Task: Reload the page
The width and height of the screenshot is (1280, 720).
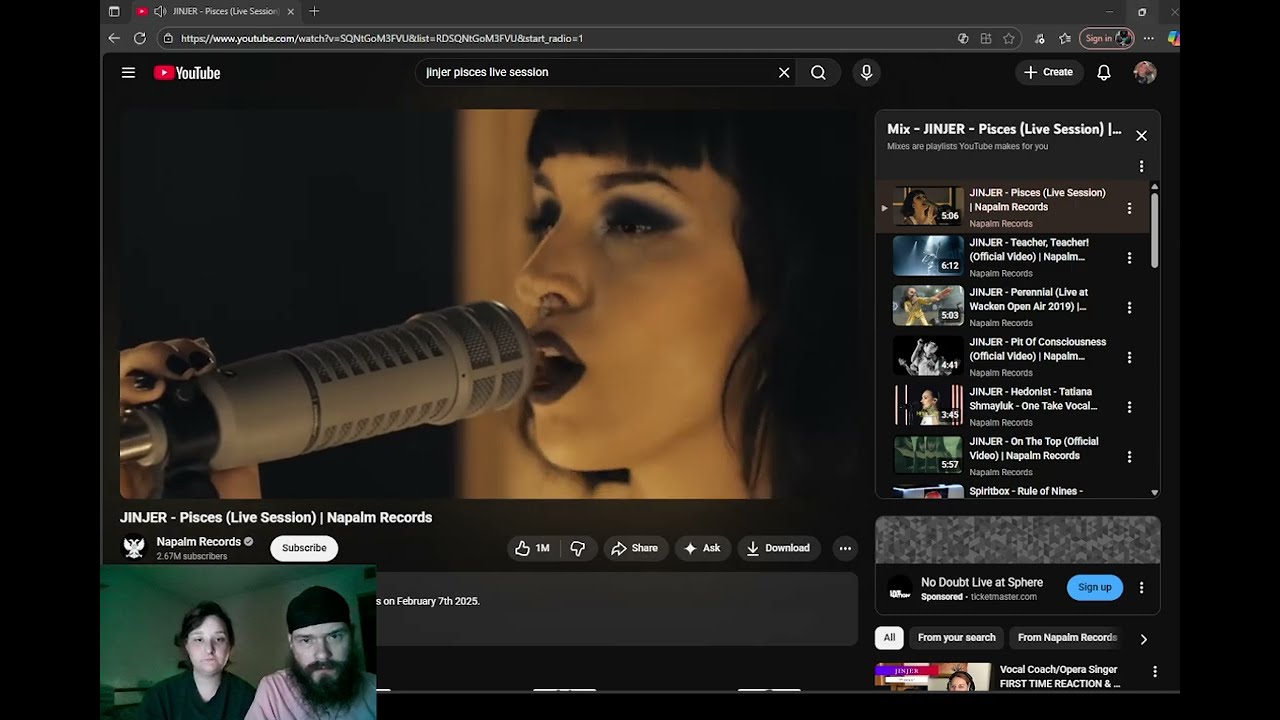Action: click(x=140, y=38)
